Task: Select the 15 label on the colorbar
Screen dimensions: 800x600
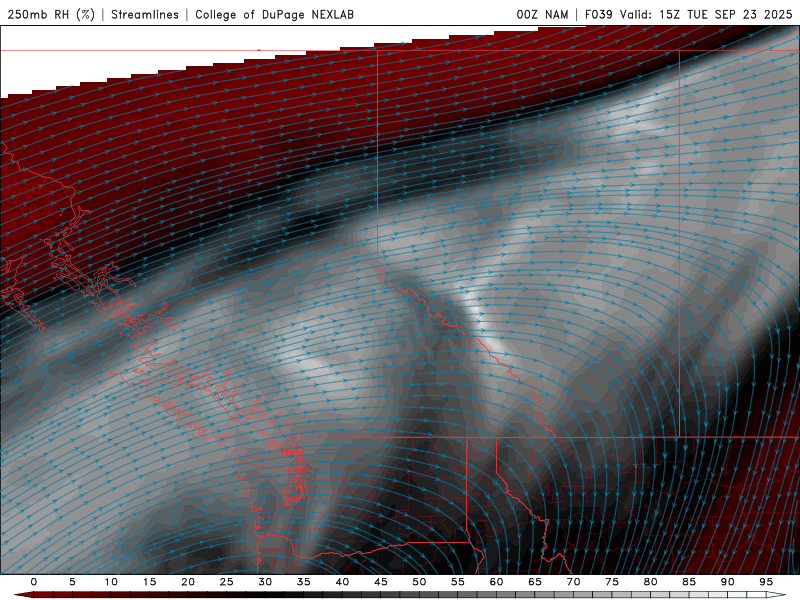Action: click(149, 582)
